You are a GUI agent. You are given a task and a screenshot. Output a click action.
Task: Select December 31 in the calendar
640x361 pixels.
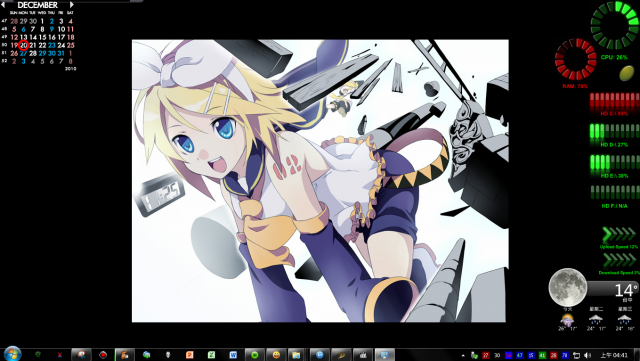click(61, 53)
